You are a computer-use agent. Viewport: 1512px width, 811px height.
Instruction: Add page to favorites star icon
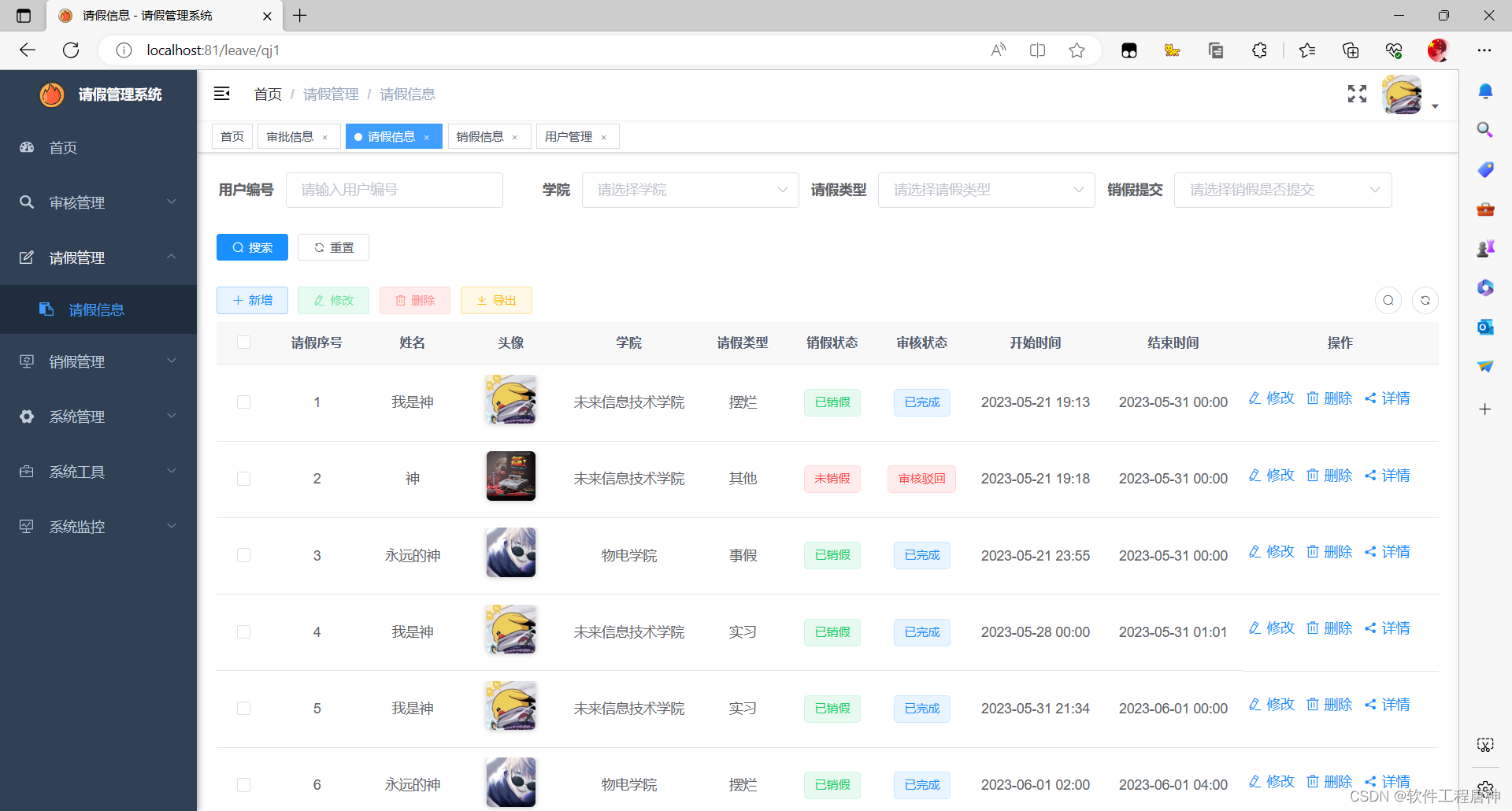pos(1077,50)
